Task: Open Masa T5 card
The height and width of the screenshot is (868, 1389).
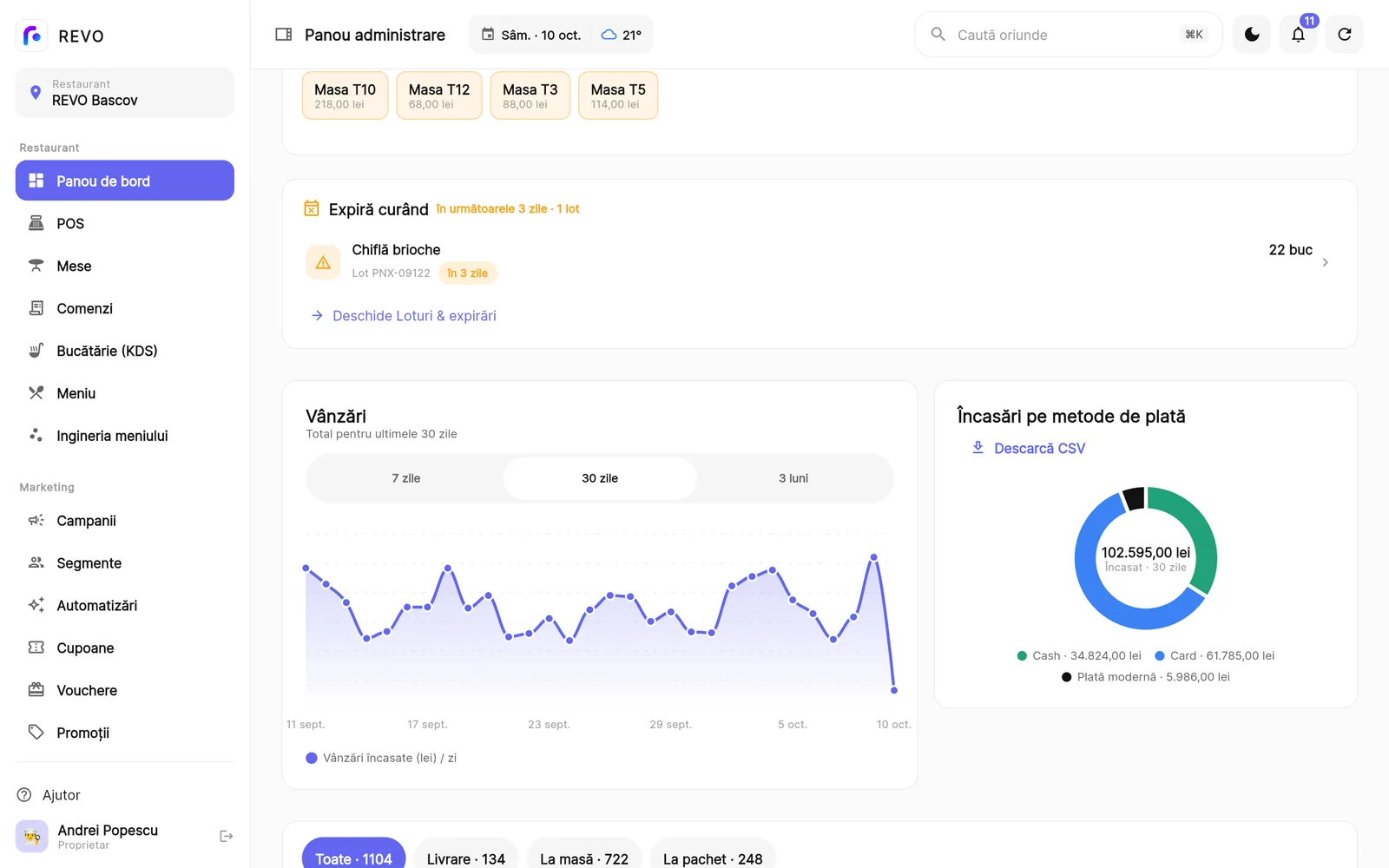Action: pos(618,95)
